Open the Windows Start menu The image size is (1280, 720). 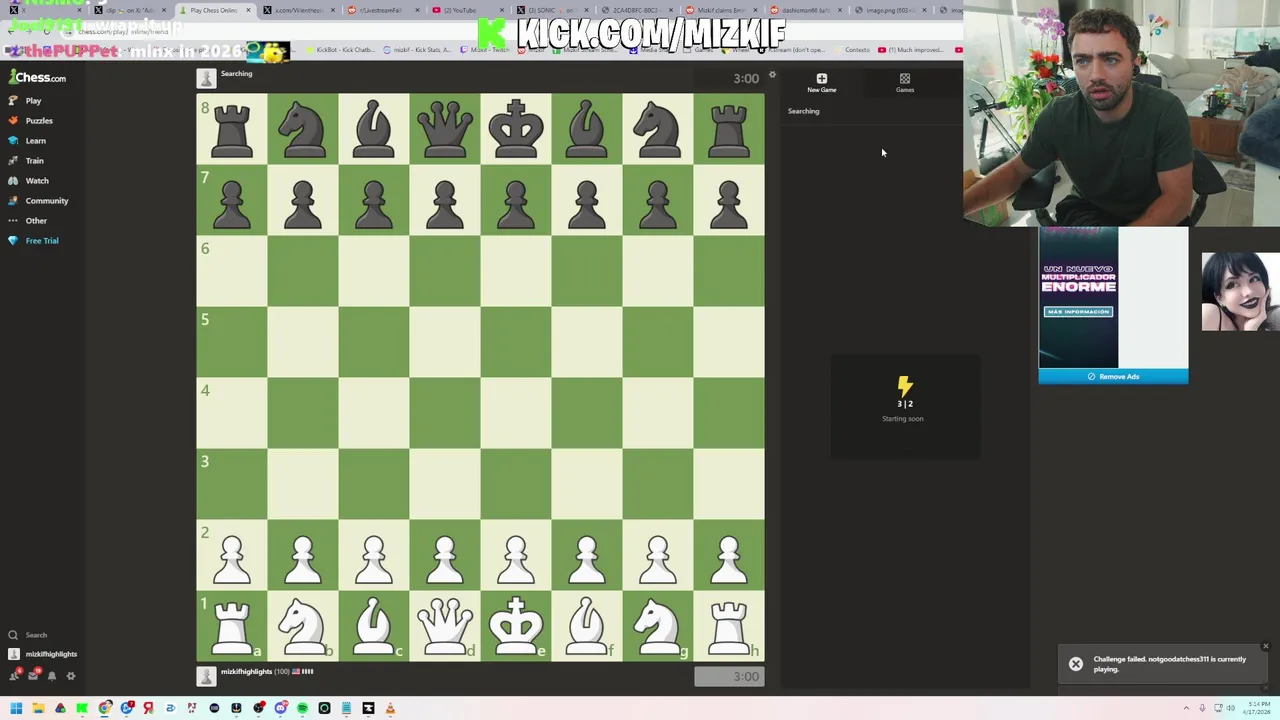pos(16,708)
